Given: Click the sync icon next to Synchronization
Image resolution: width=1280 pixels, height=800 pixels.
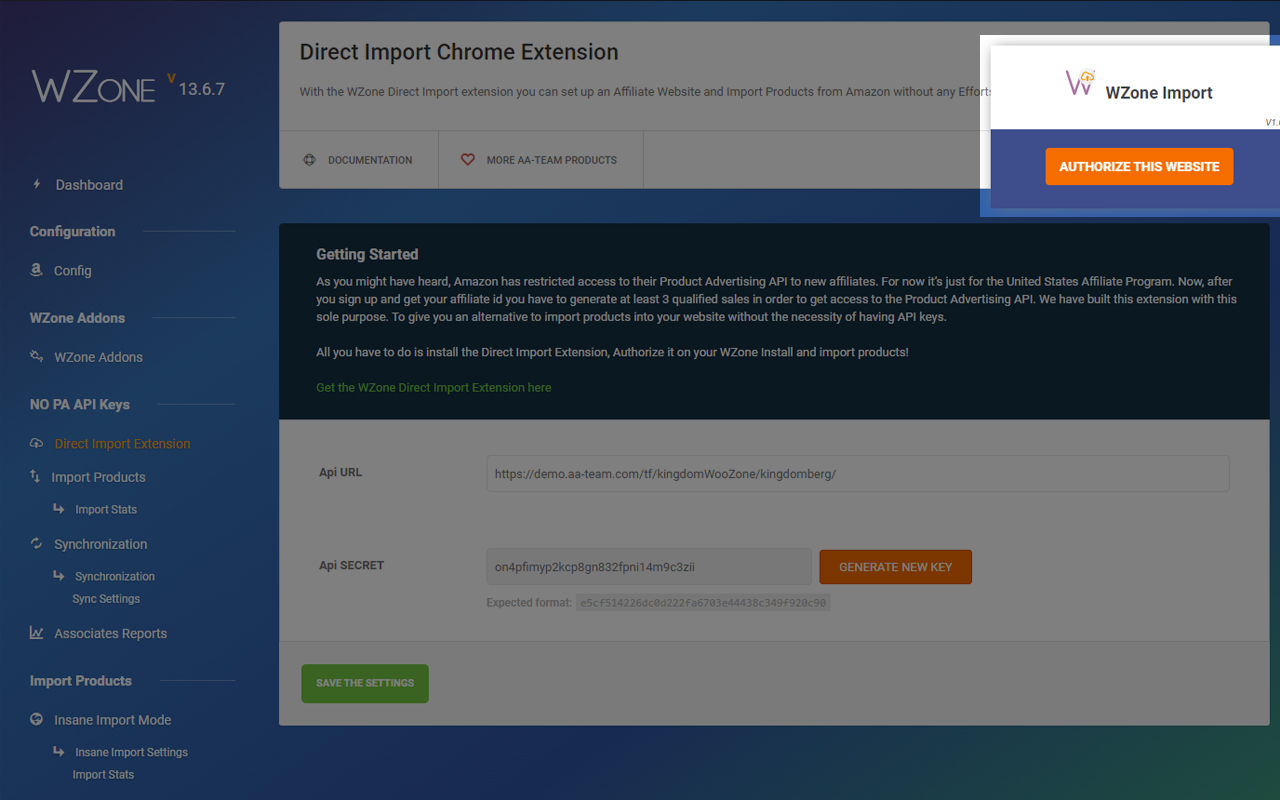Looking at the screenshot, I should click(x=36, y=543).
